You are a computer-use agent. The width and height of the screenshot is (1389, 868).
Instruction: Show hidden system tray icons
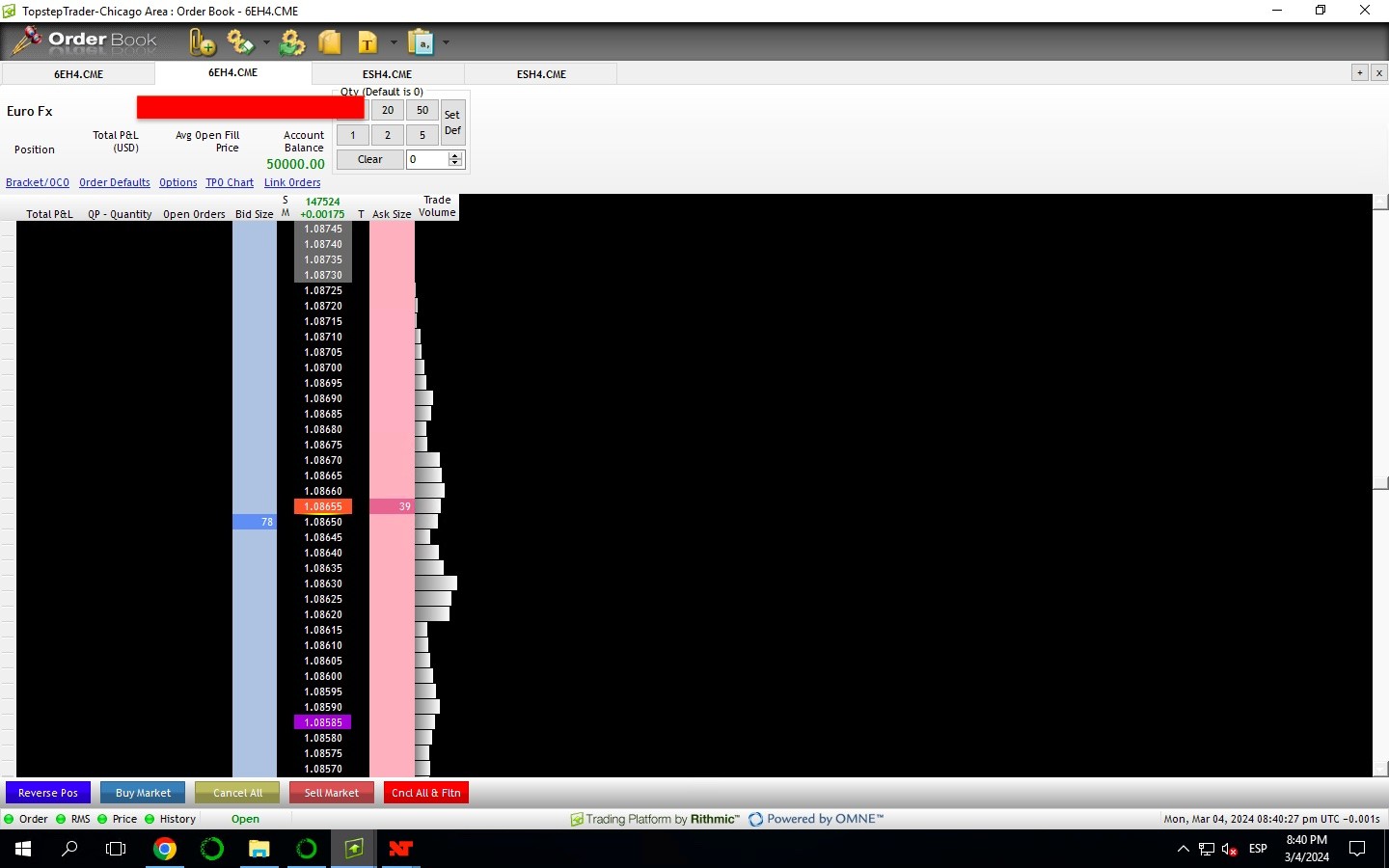click(1184, 849)
